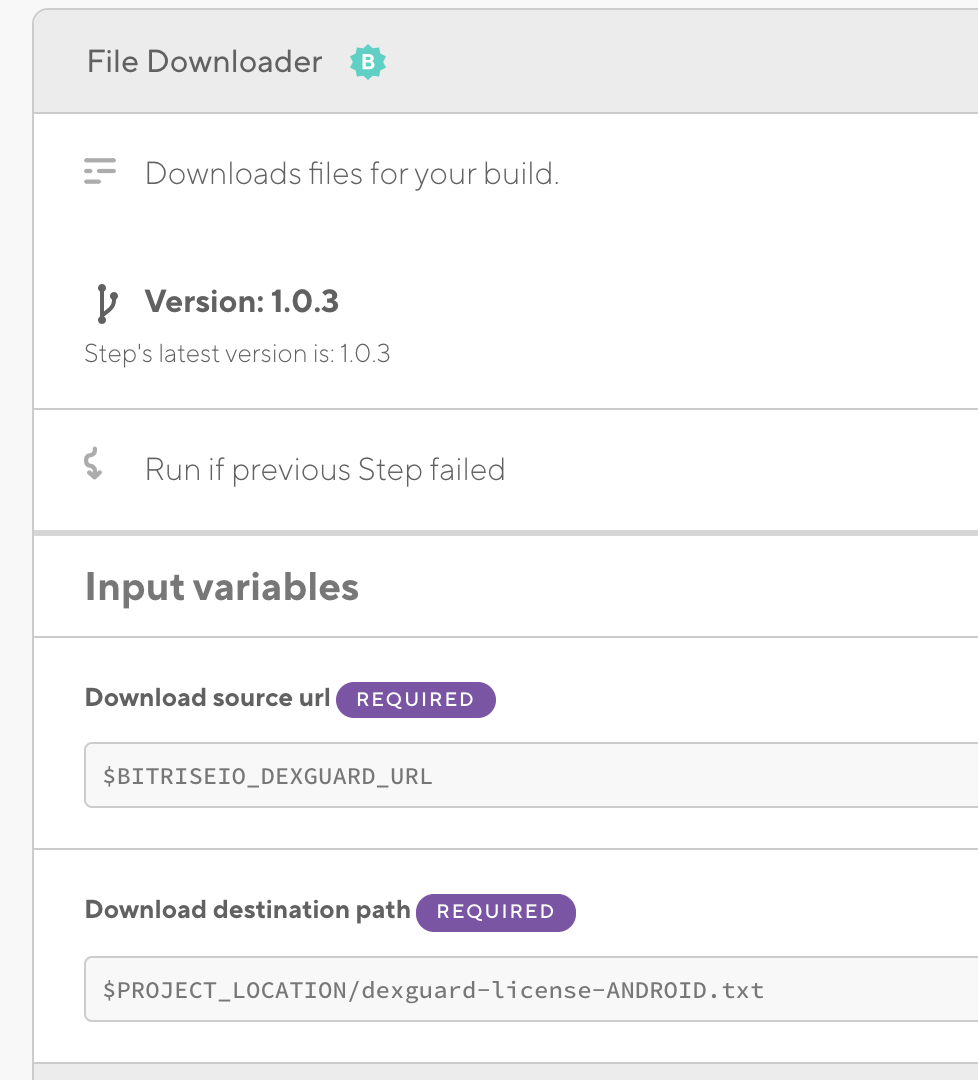978x1080 pixels.
Task: Click the dexguard-license-ANDROID.txt path text
Action: click(x=563, y=990)
